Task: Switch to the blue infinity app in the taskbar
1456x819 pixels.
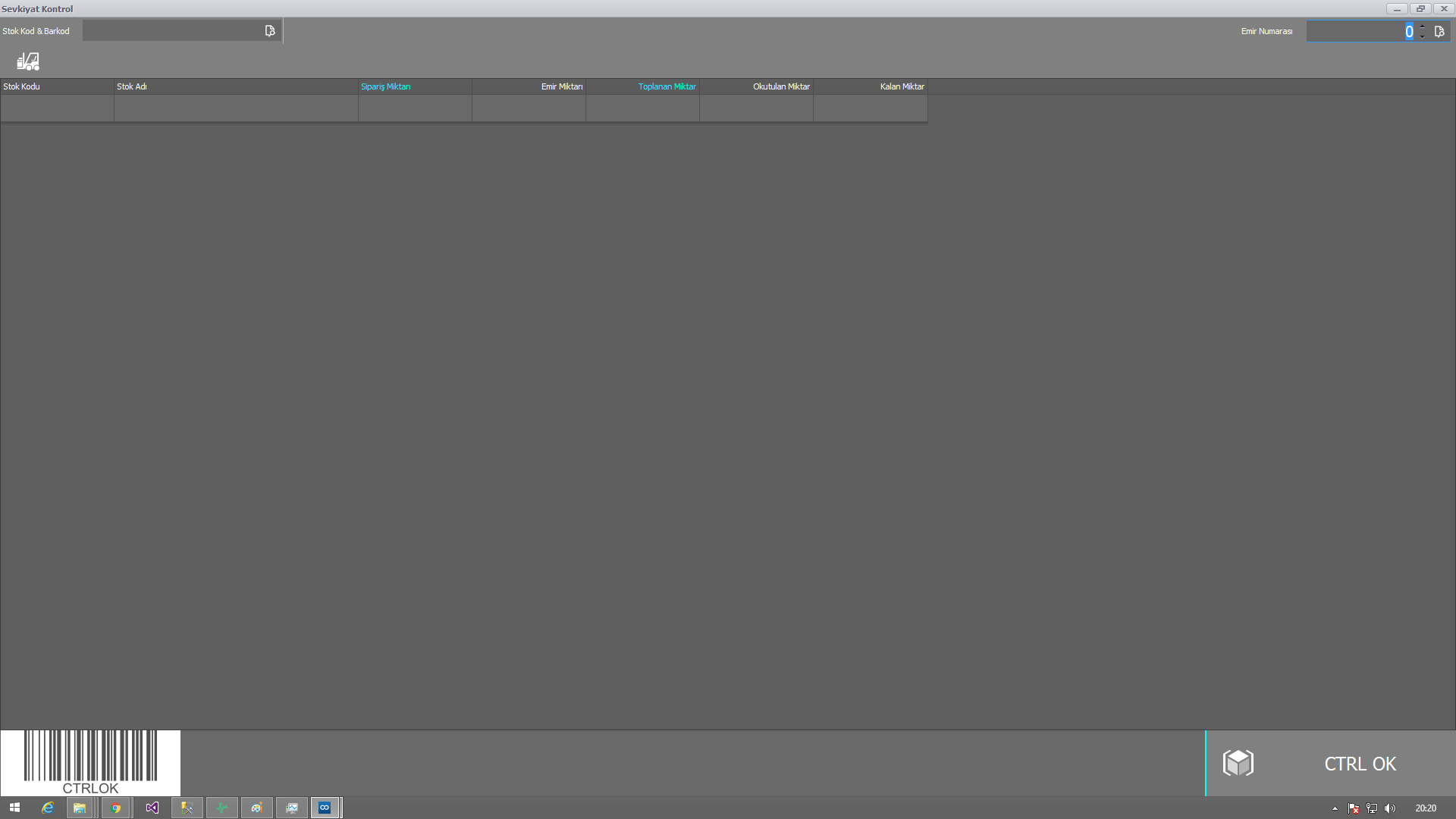Action: 325,808
